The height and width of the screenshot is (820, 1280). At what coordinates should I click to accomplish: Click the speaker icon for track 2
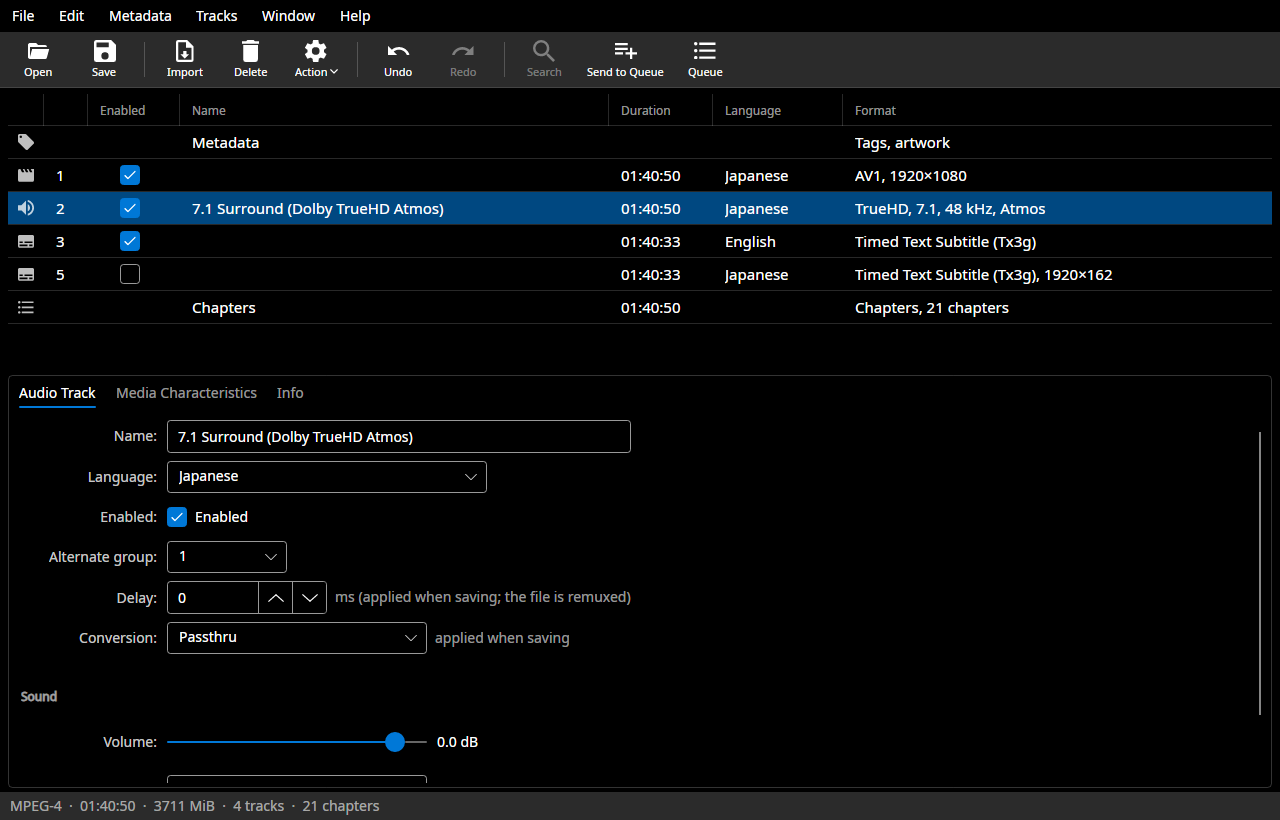point(26,209)
